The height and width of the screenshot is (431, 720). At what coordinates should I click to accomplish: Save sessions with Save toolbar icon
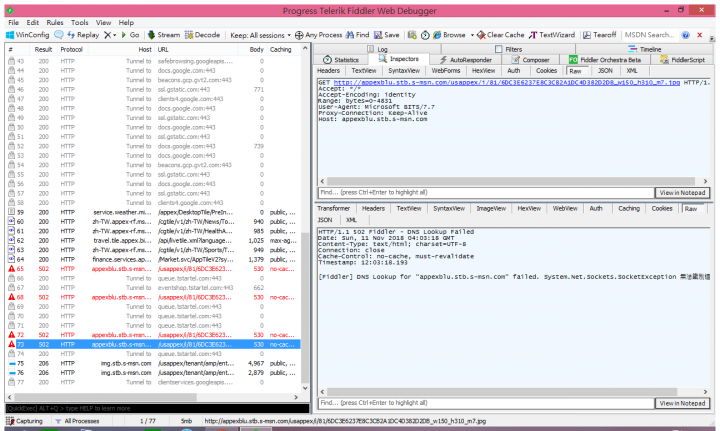tap(387, 35)
